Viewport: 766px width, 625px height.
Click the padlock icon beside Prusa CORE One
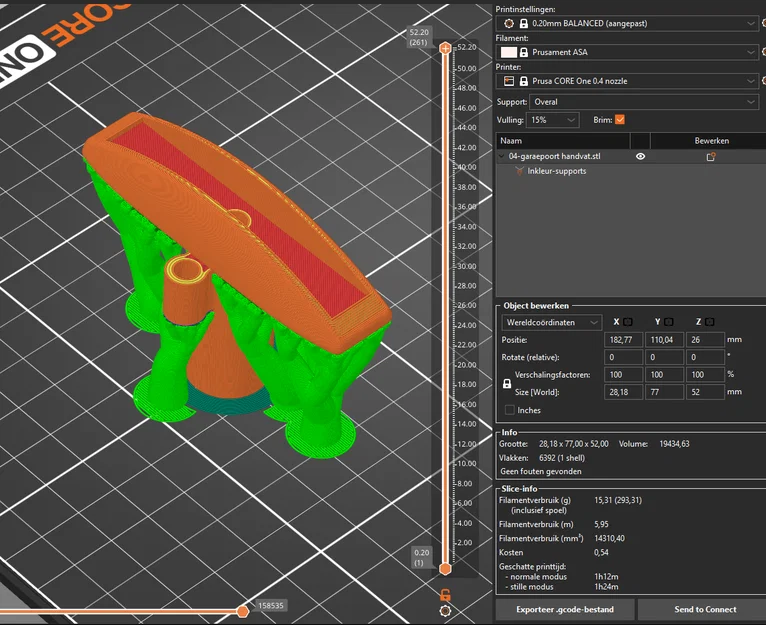(524, 81)
